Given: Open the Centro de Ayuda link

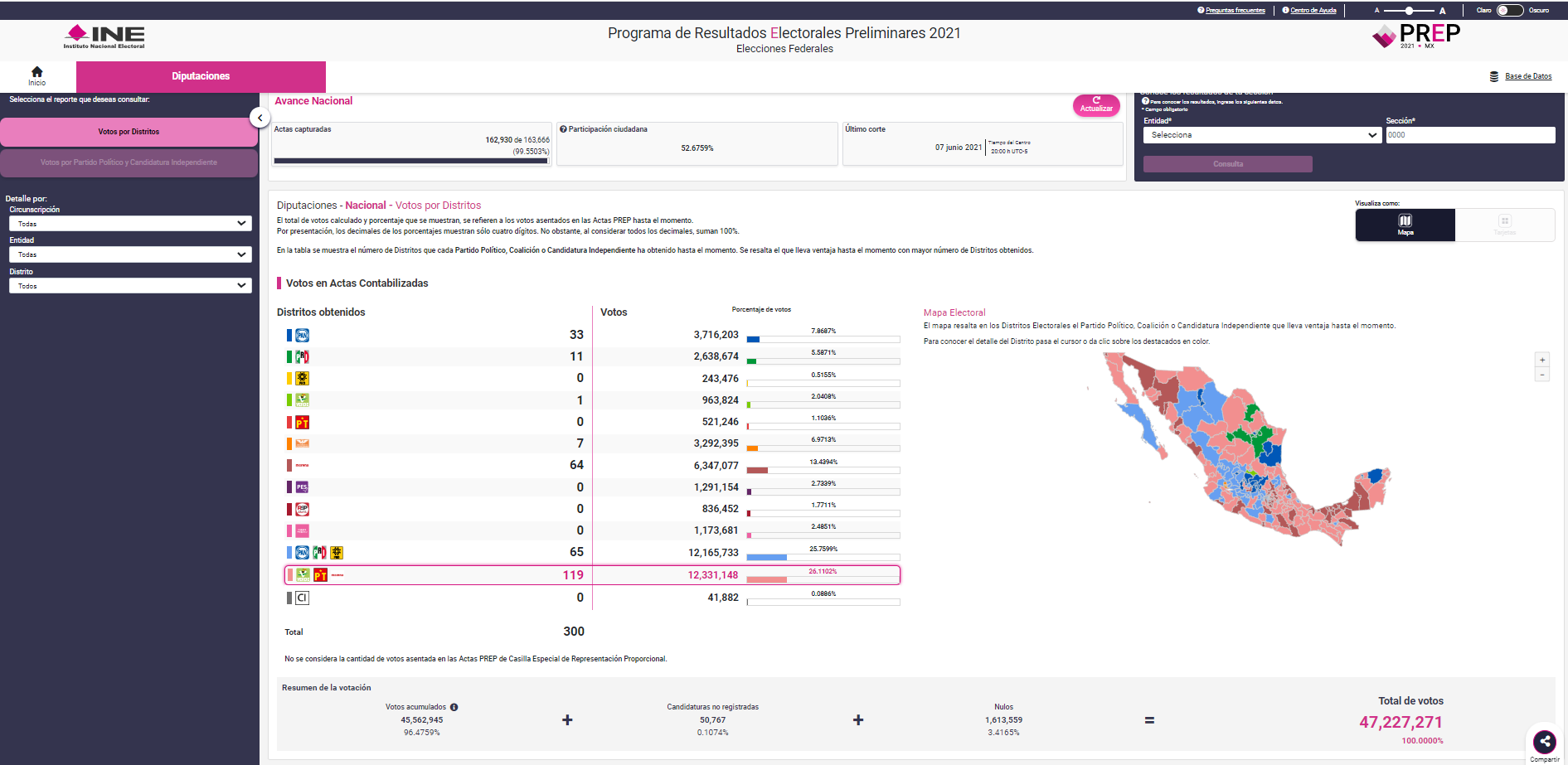Looking at the screenshot, I should pos(1313,11).
